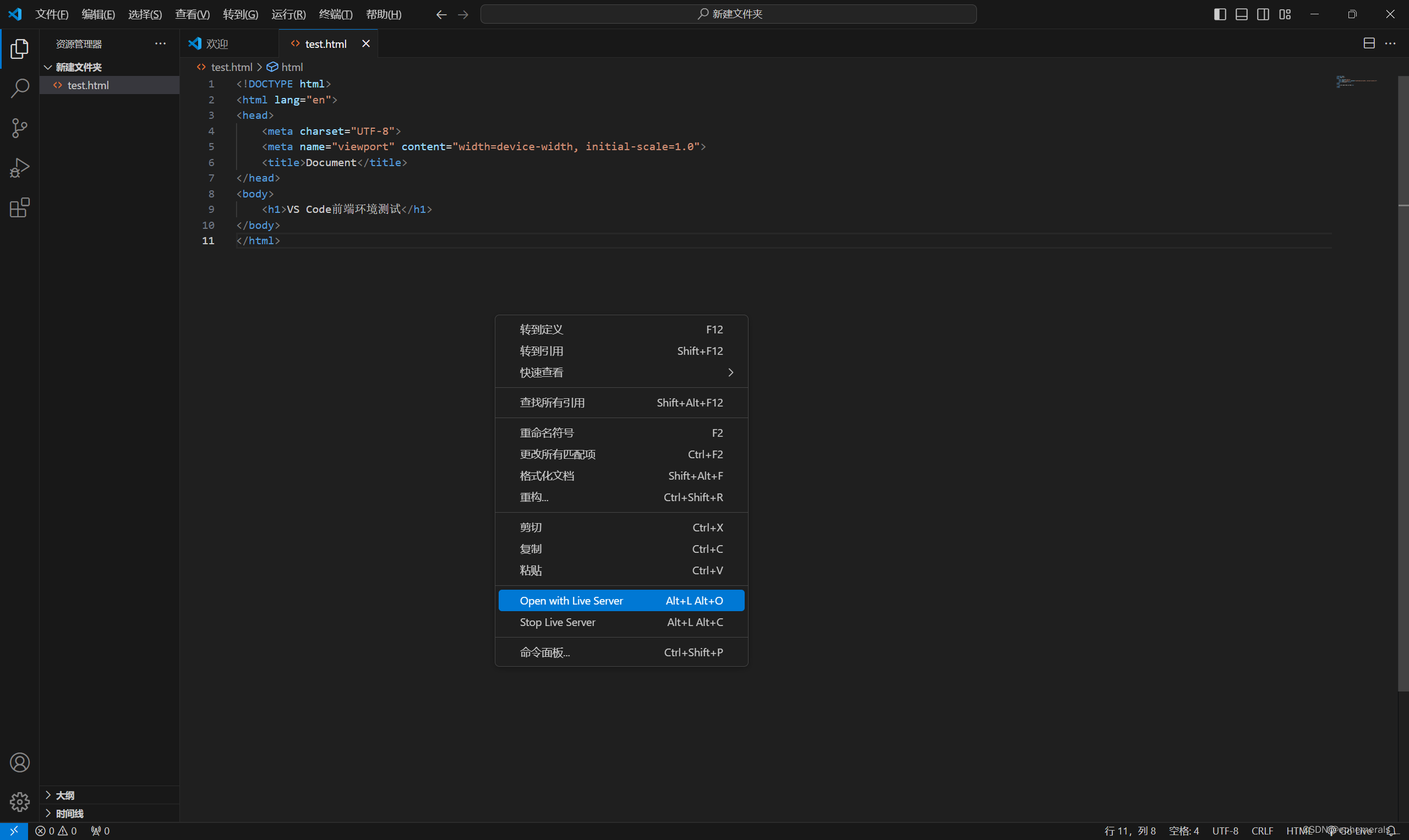
Task: Open Manage gear icon
Action: pyautogui.click(x=20, y=801)
